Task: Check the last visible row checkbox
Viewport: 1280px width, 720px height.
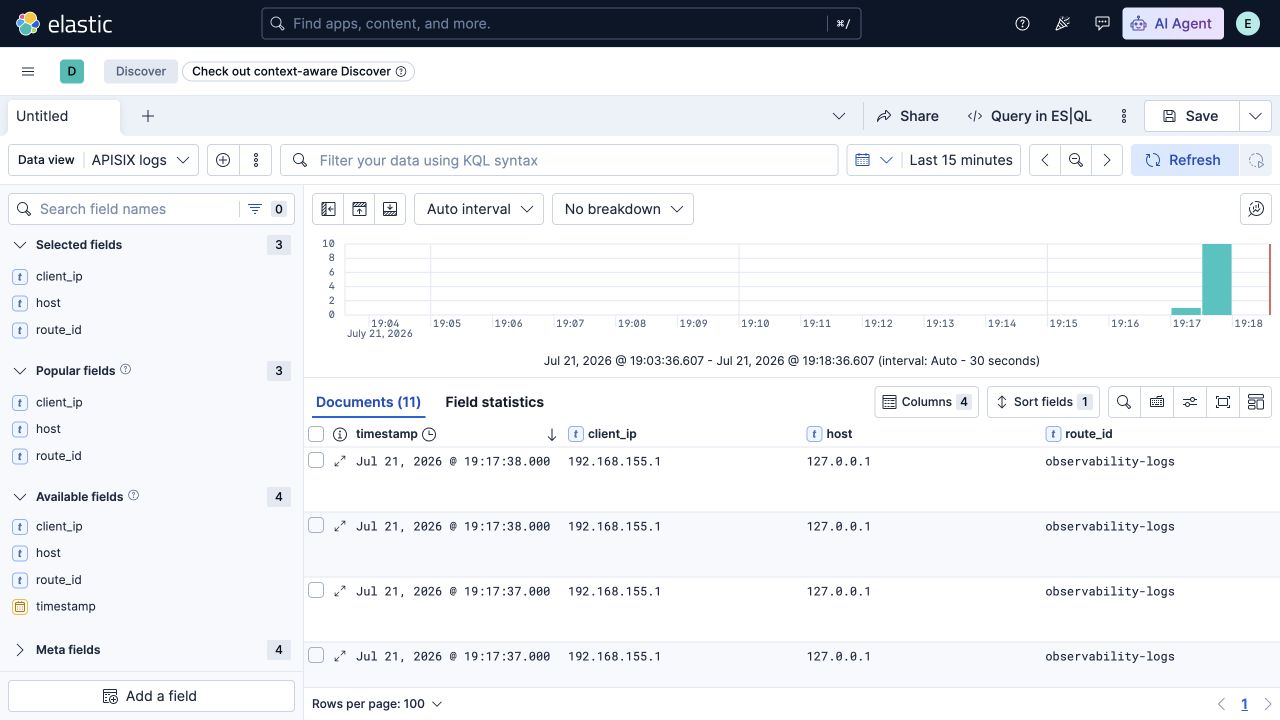Action: tap(316, 655)
